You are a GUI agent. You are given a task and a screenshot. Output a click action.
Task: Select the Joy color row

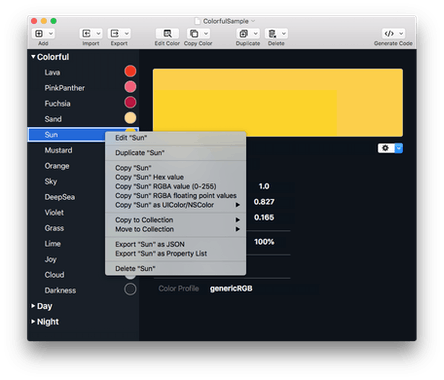point(67,259)
